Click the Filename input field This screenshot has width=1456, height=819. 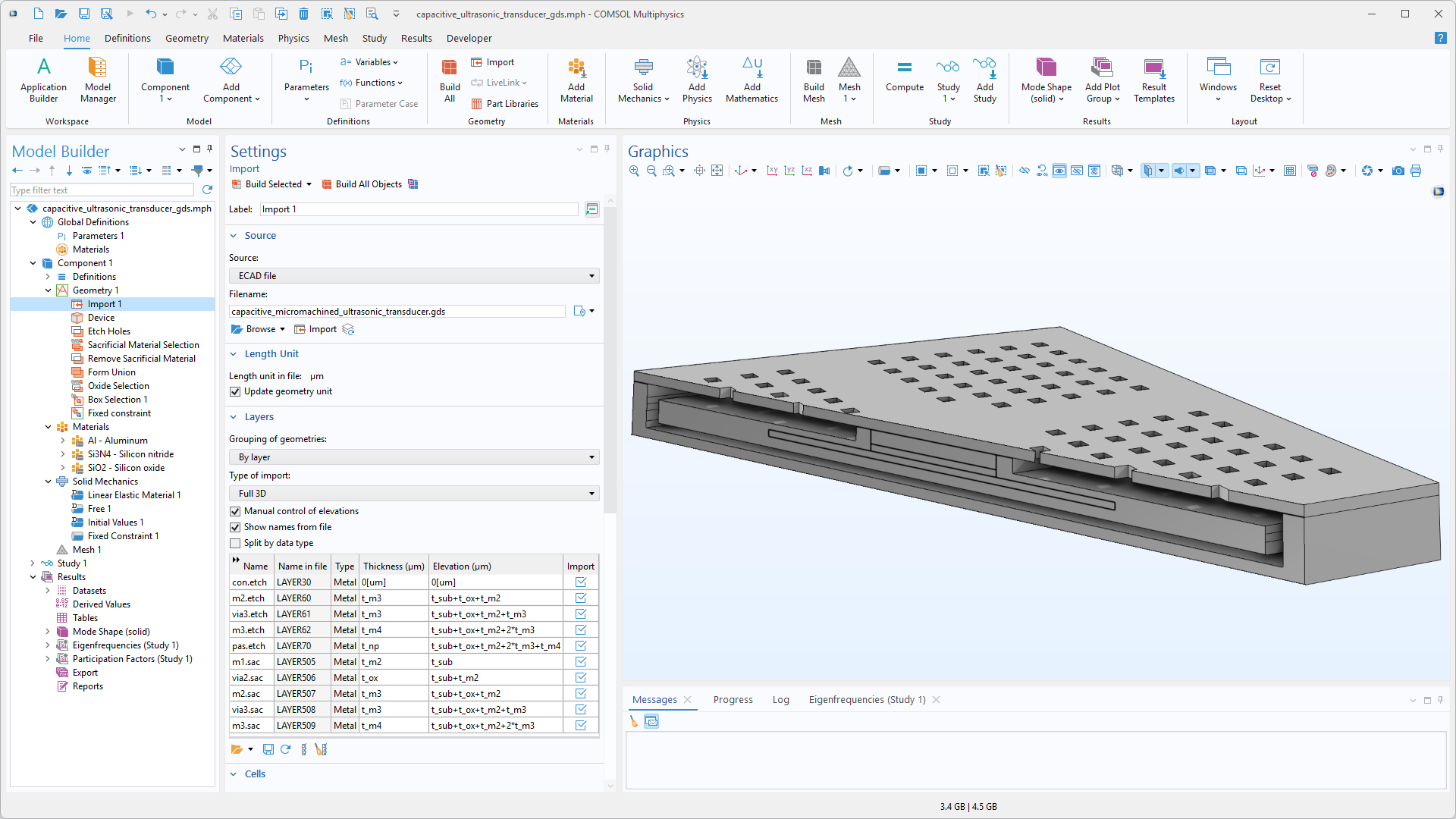coord(397,312)
